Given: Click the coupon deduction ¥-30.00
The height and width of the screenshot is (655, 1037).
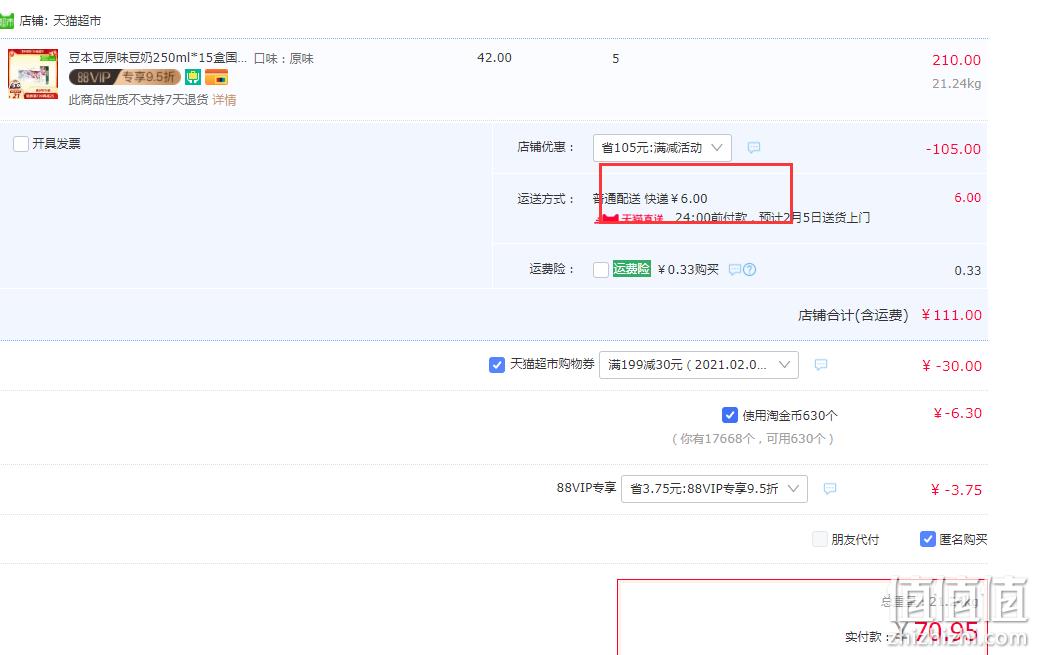Looking at the screenshot, I should tap(952, 366).
